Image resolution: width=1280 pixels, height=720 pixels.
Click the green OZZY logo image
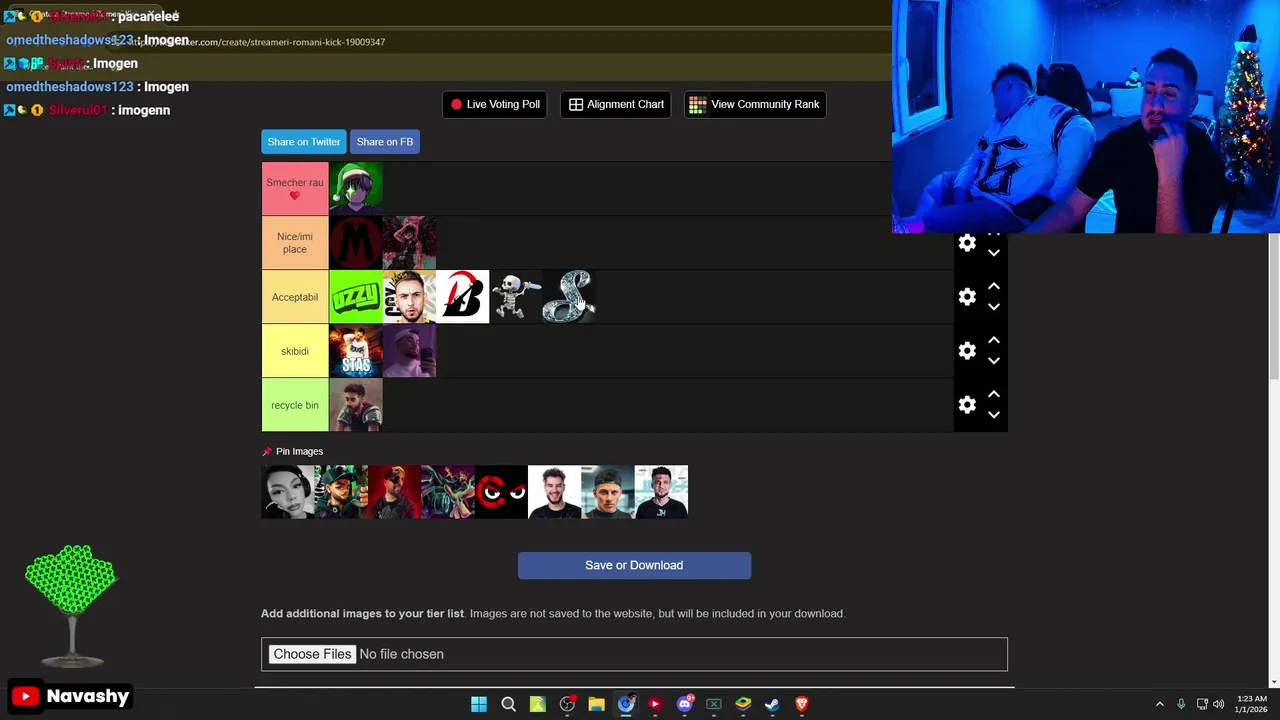tap(356, 297)
